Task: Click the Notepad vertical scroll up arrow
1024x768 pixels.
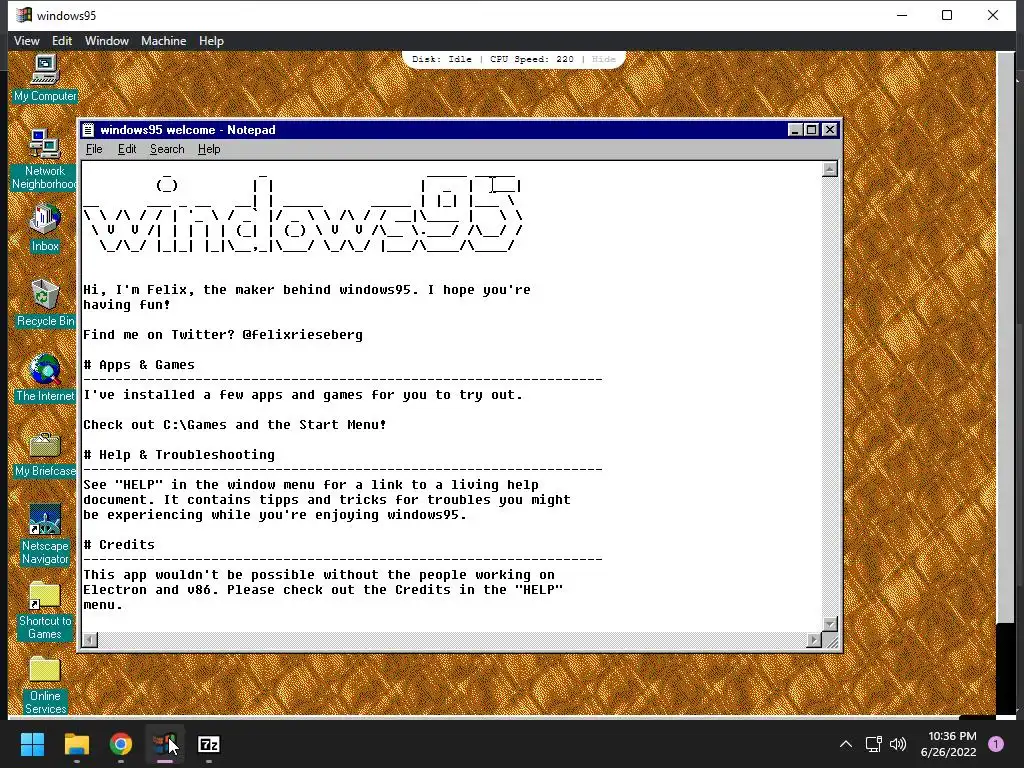Action: [x=829, y=169]
